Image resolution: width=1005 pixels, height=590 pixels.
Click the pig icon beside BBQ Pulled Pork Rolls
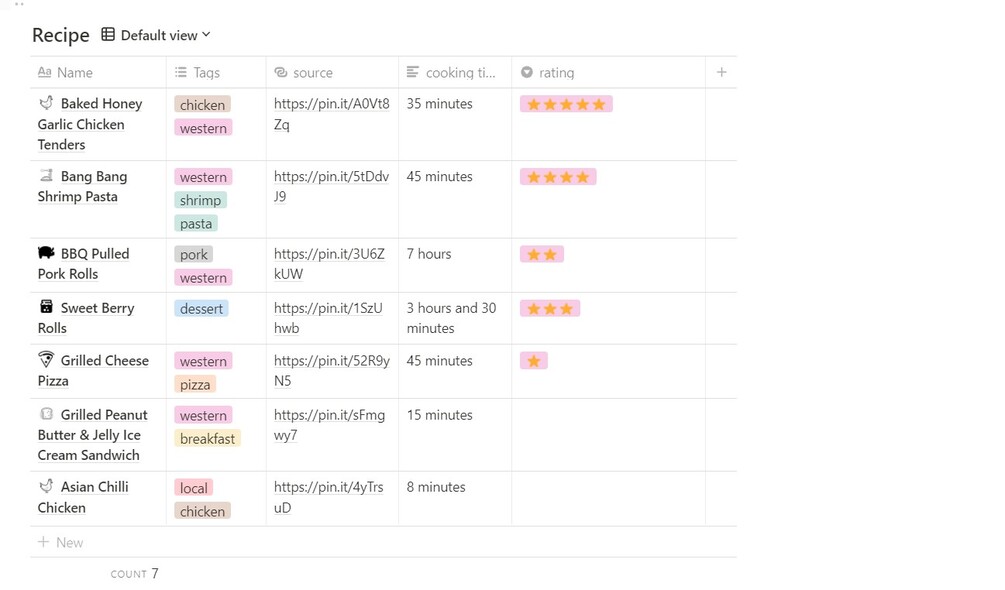pos(46,253)
